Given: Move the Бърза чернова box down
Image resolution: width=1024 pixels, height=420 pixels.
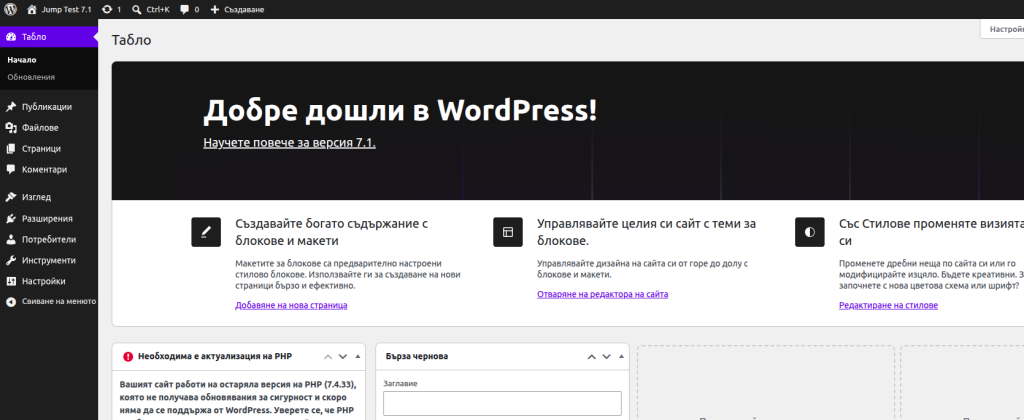Looking at the screenshot, I should point(607,357).
